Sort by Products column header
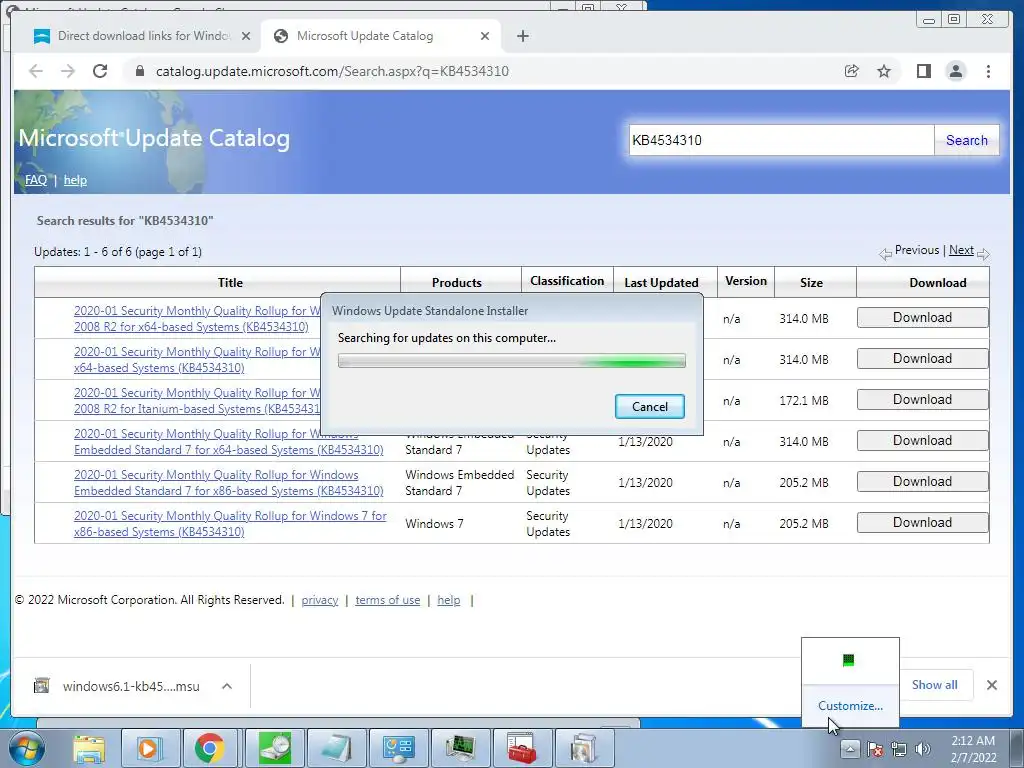The height and width of the screenshot is (768, 1024). pos(456,282)
